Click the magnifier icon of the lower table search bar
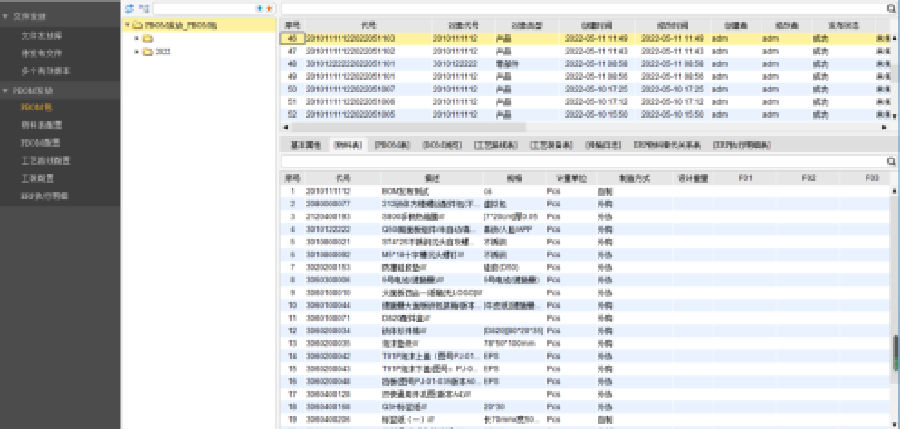This screenshot has width=900, height=429. click(x=891, y=162)
